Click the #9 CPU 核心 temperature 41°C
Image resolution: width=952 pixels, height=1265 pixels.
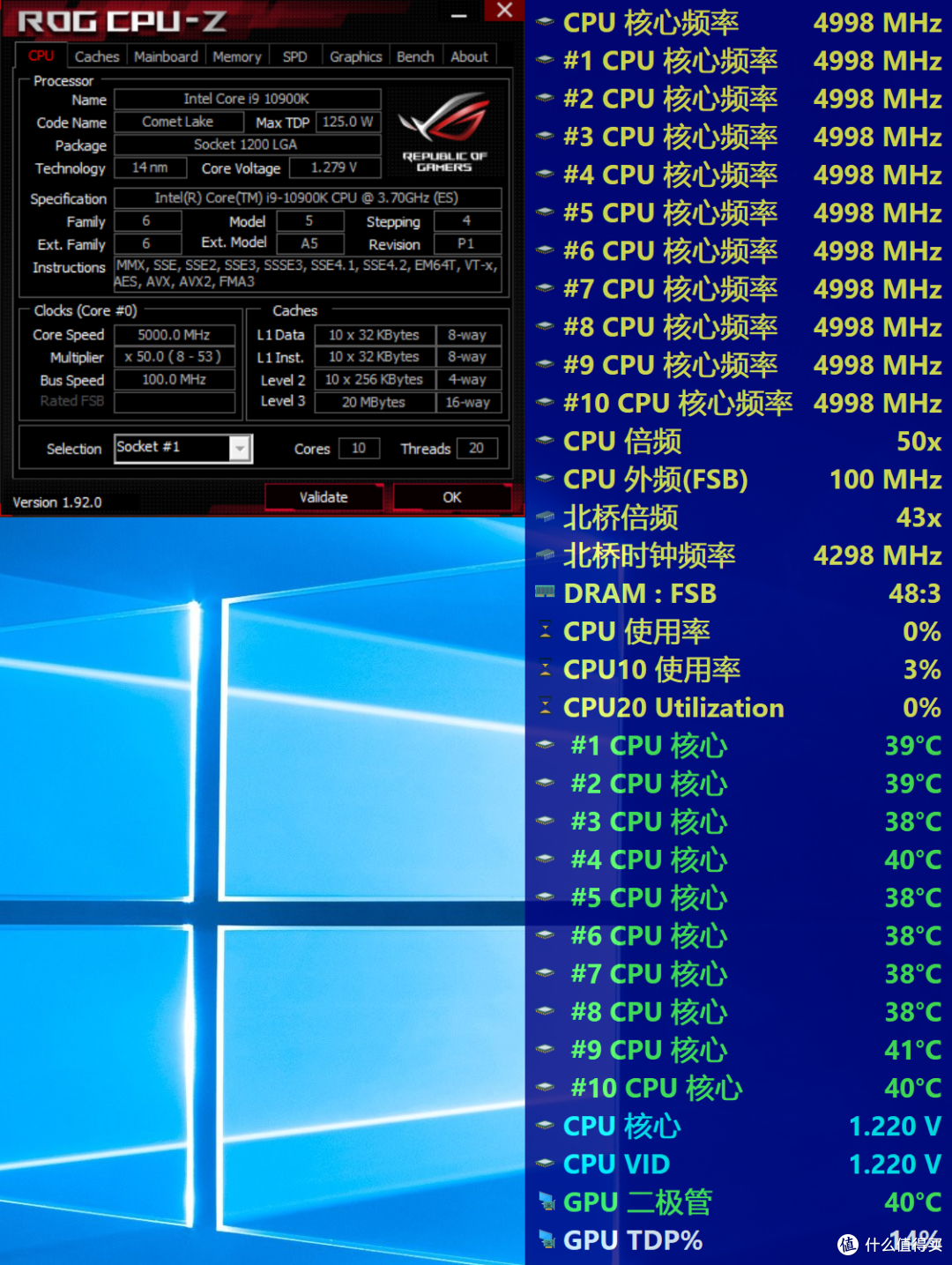[912, 1050]
